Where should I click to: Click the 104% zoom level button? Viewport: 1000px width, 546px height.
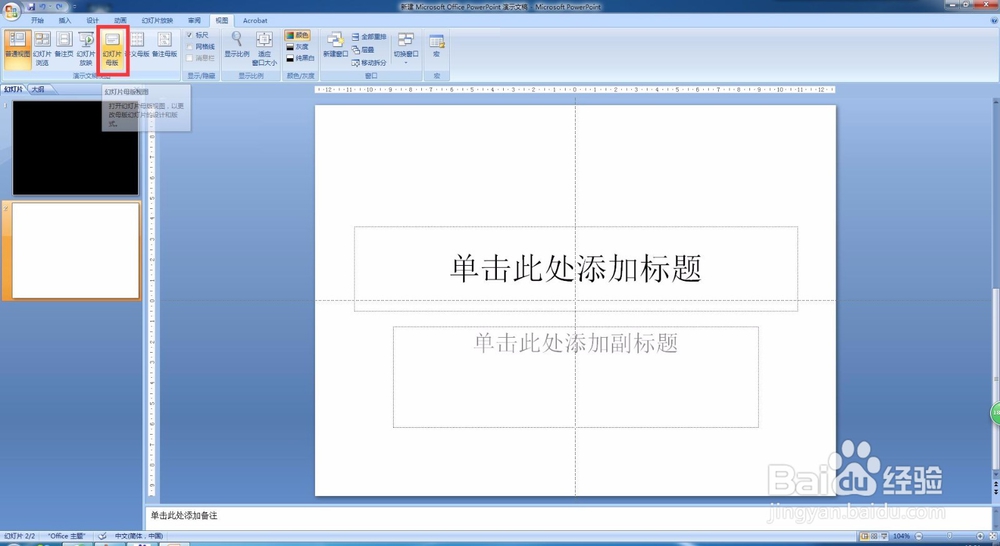901,536
